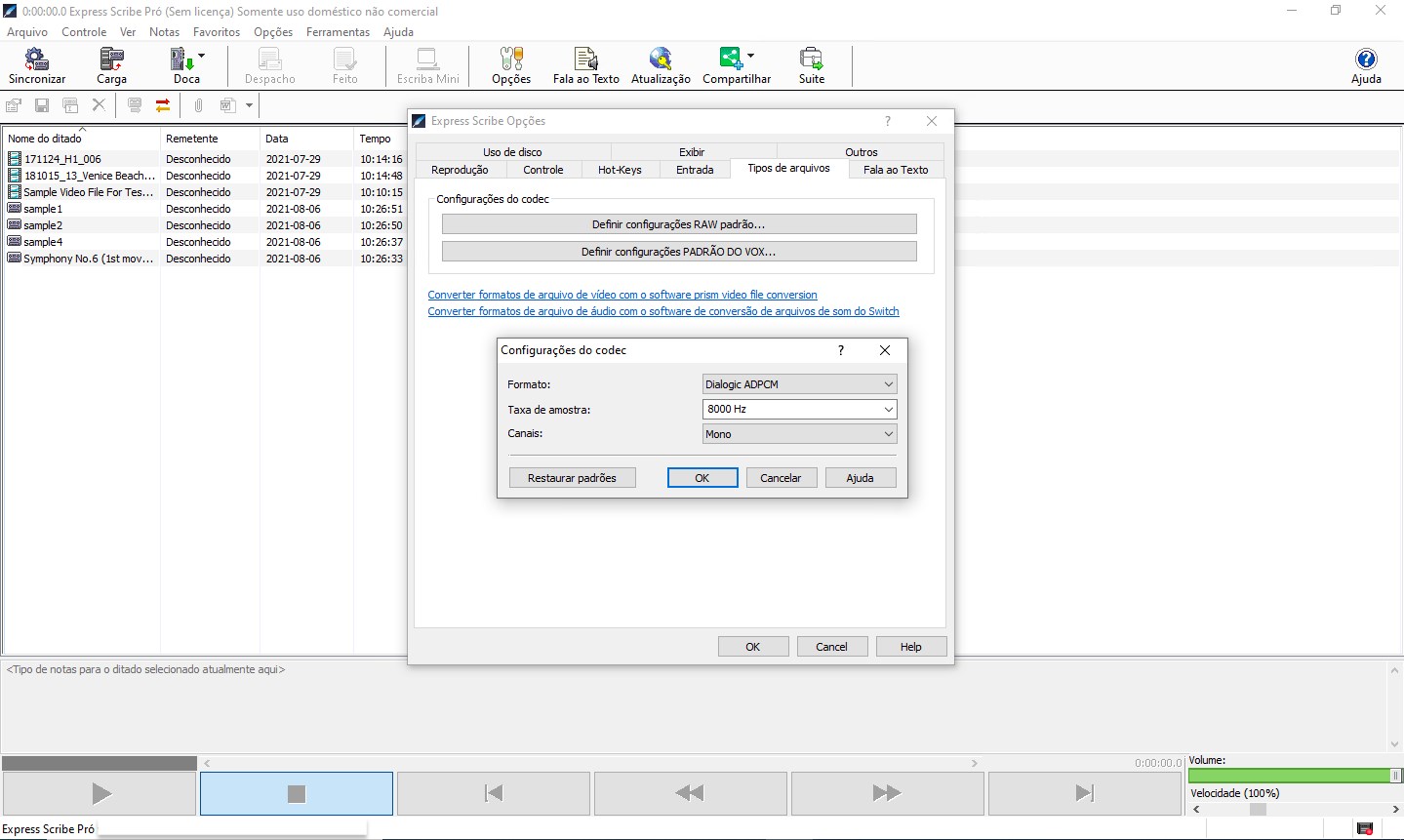Screen dimensions: 1404x840
Task: Open the Ver menu
Action: tap(128, 32)
